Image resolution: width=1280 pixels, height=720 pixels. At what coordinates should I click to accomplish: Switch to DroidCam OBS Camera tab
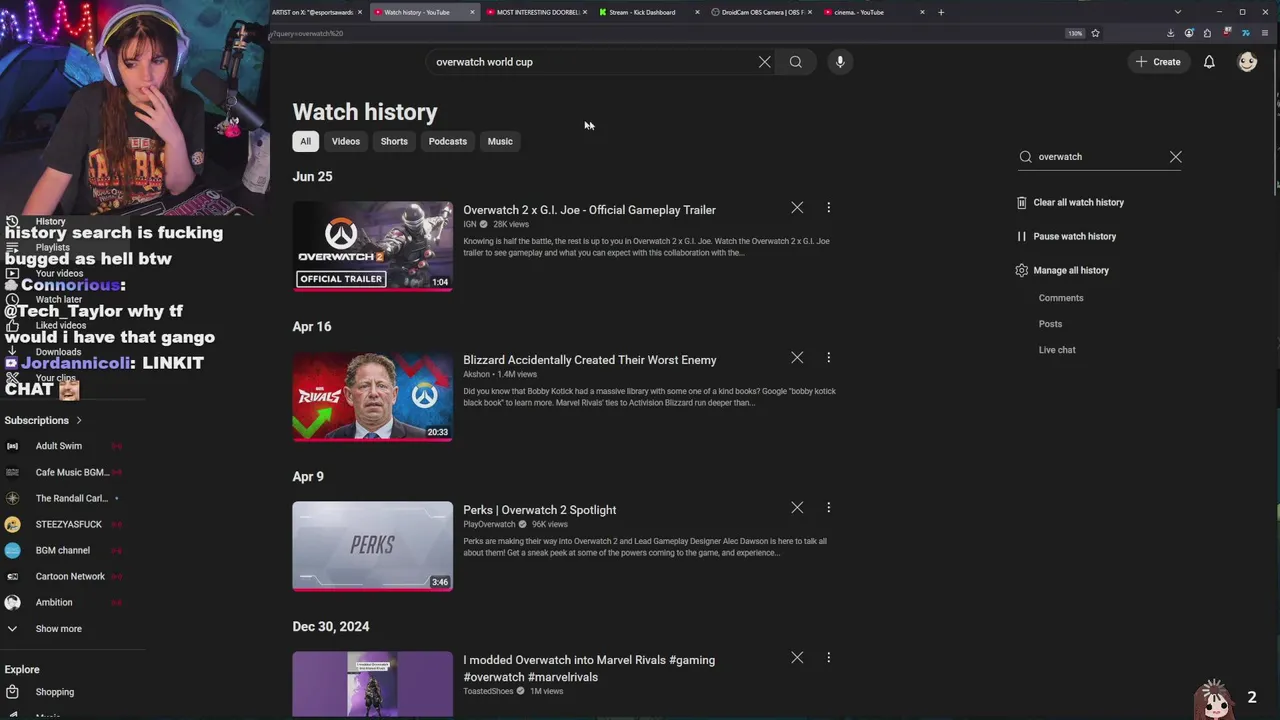coord(762,12)
